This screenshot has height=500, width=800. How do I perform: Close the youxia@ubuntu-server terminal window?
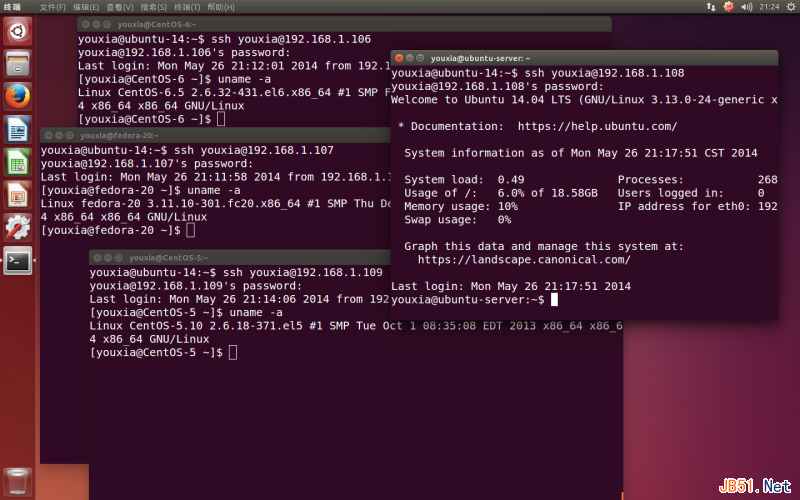pyautogui.click(x=399, y=58)
